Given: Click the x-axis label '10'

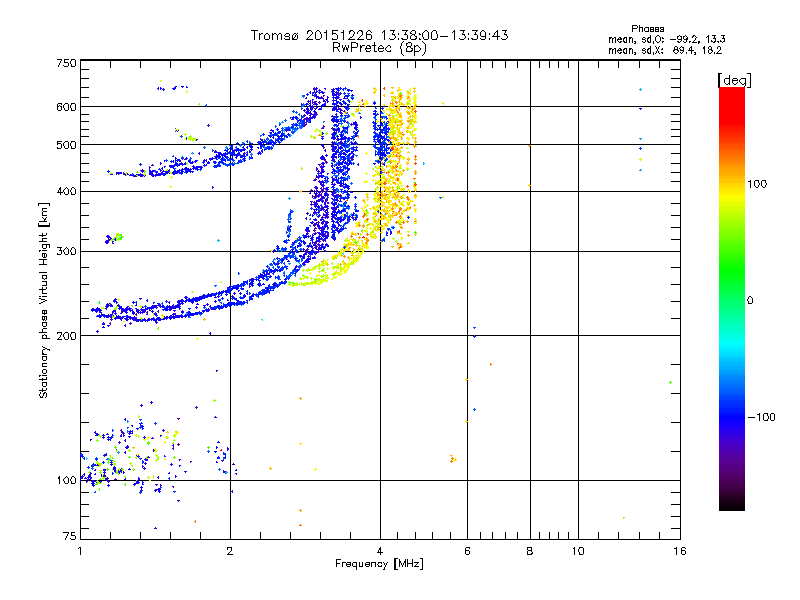Looking at the screenshot, I should (578, 551).
